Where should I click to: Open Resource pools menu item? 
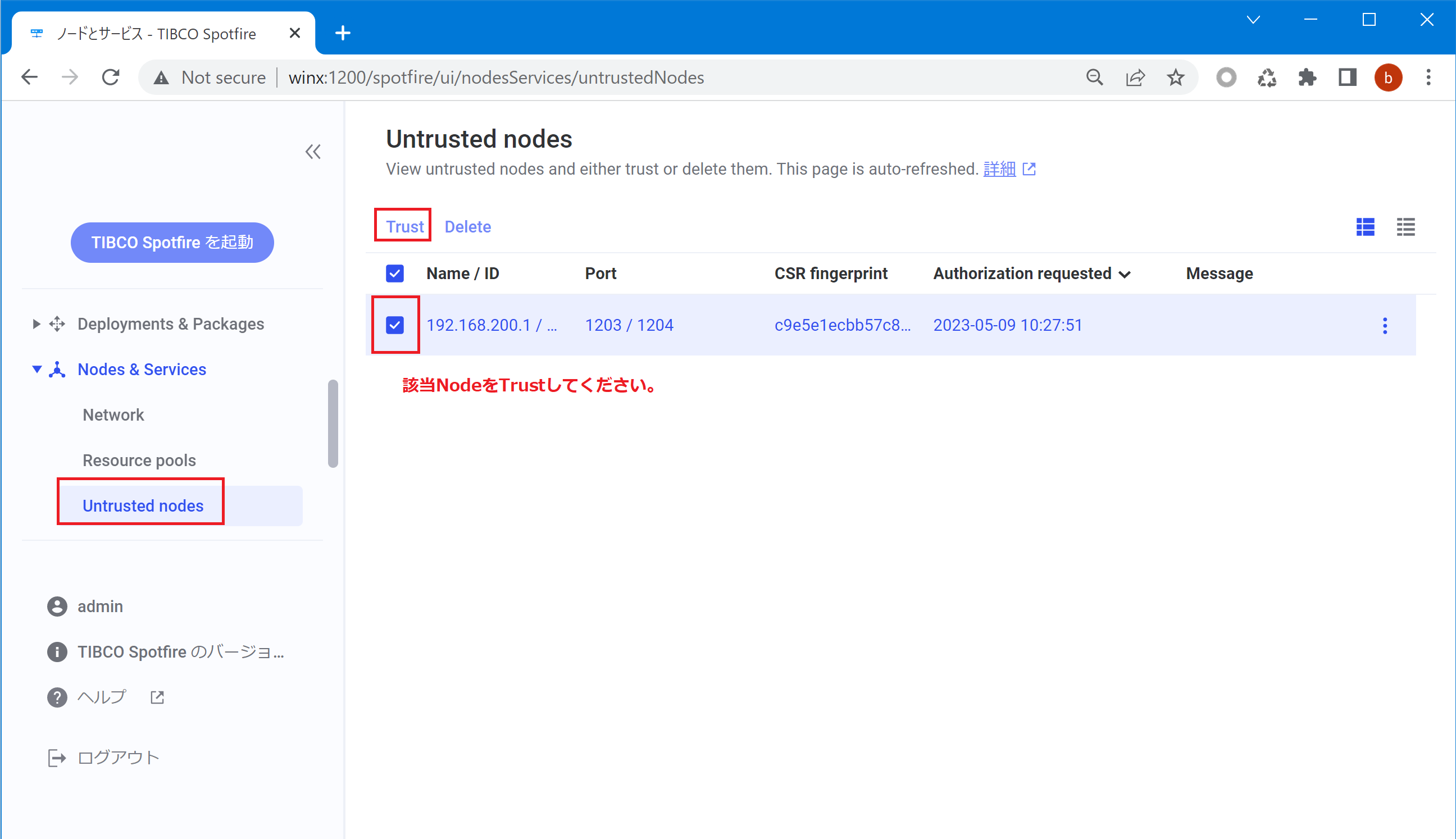139,460
